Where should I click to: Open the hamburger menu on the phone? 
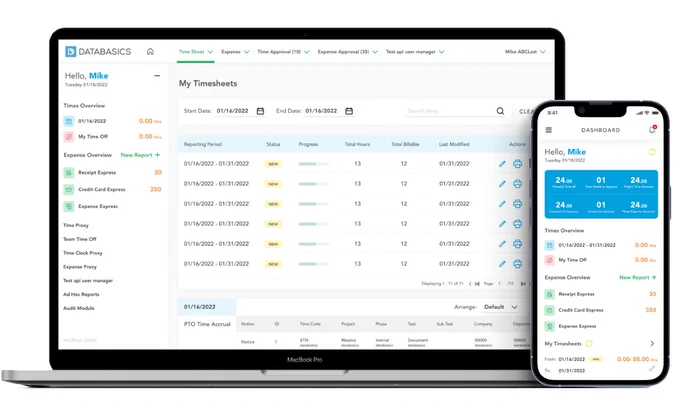coord(549,130)
